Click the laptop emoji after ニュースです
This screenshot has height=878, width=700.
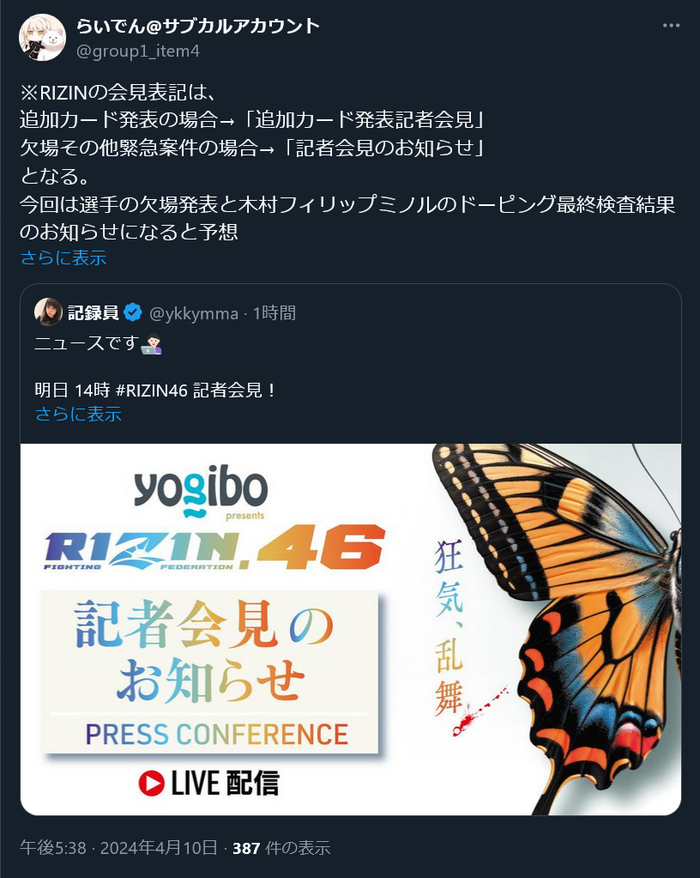tap(151, 344)
